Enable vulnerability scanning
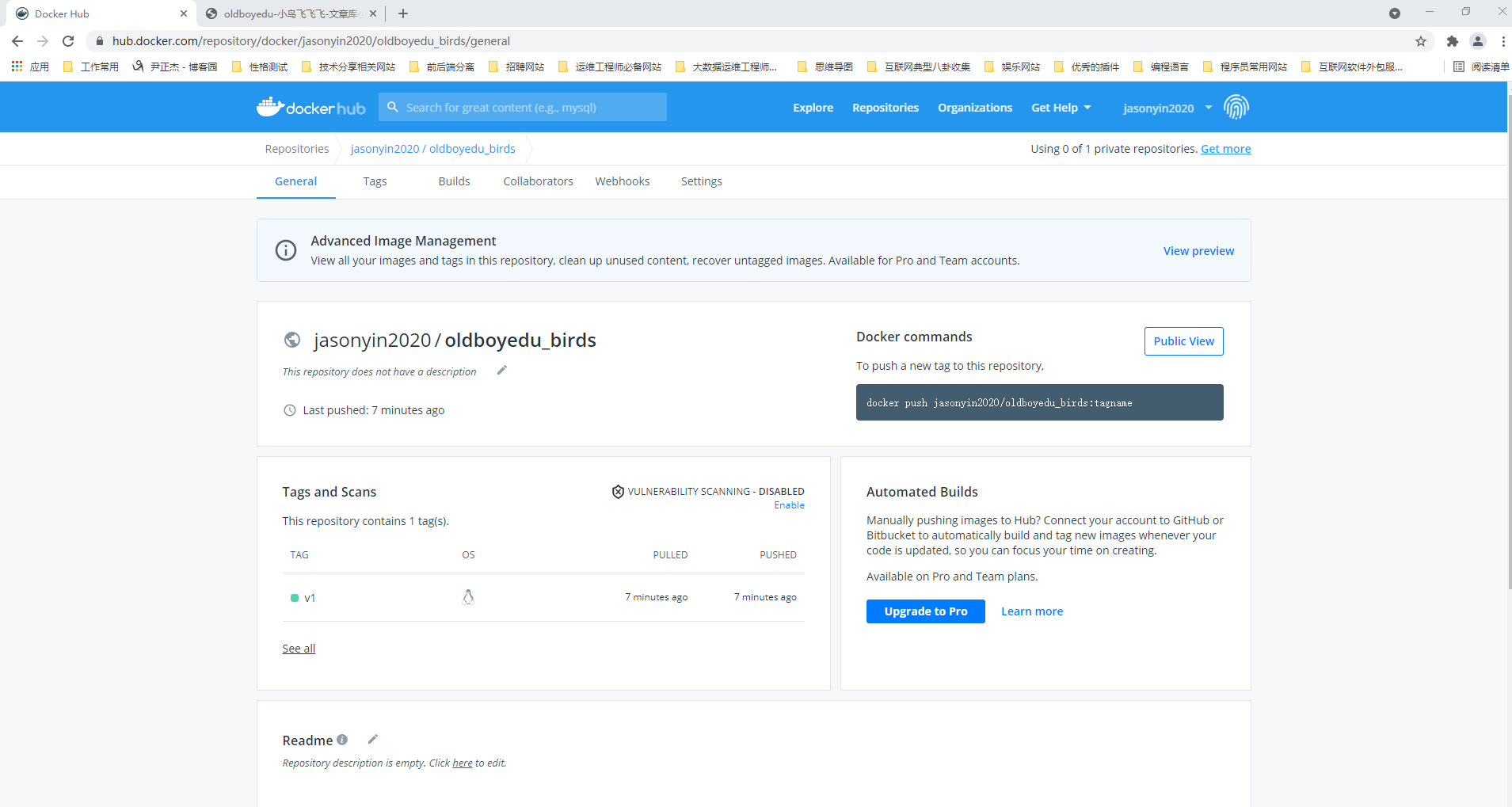Viewport: 1512px width, 807px height. pyautogui.click(x=789, y=505)
